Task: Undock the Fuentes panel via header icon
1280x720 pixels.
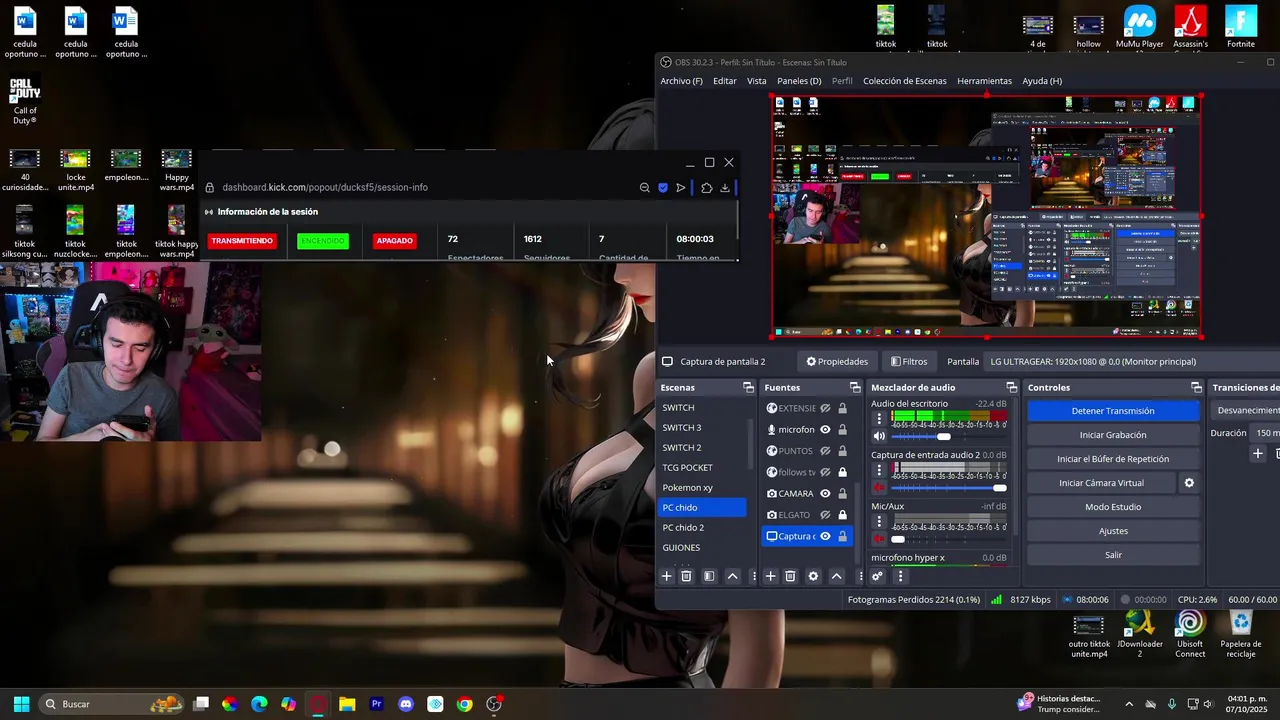Action: [855, 388]
